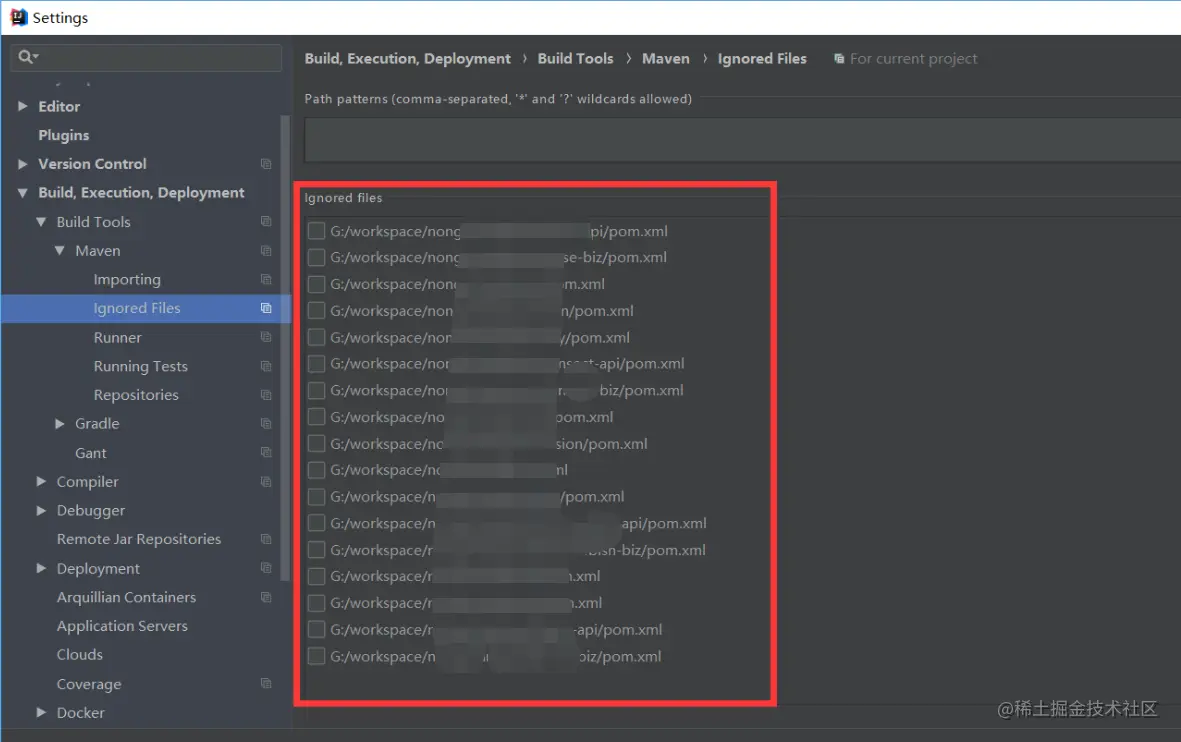Click project-level icon beside Coverage
This screenshot has height=742, width=1181.
coord(266,683)
